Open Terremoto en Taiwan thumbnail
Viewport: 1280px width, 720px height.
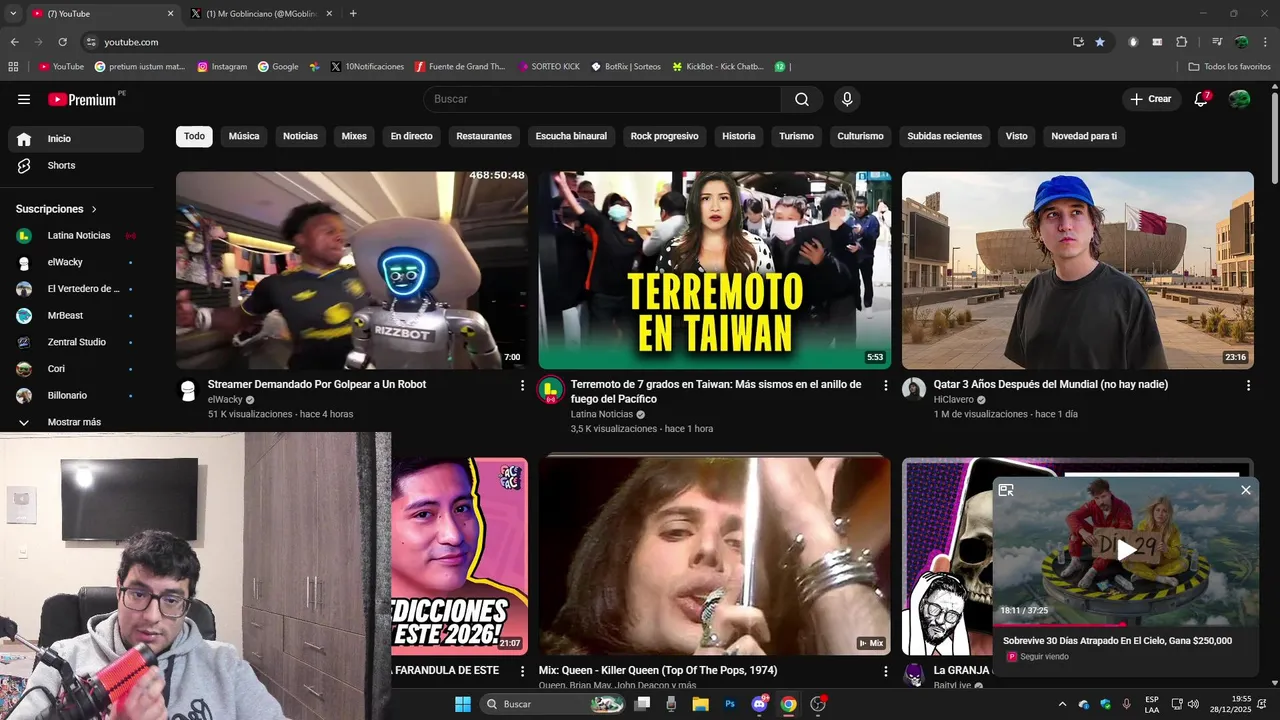click(x=715, y=270)
